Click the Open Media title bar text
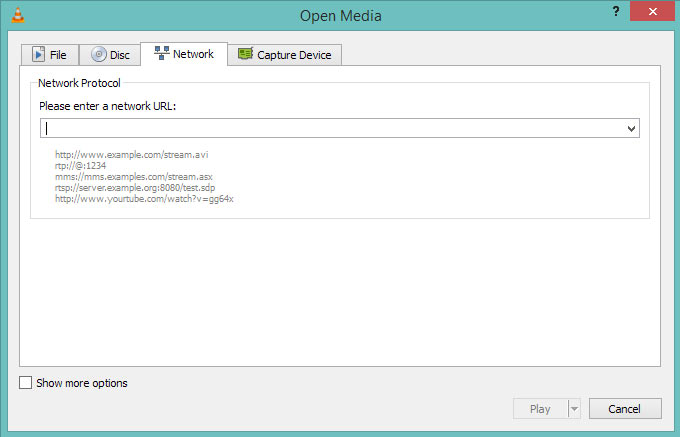This screenshot has width=680, height=437. tap(341, 16)
